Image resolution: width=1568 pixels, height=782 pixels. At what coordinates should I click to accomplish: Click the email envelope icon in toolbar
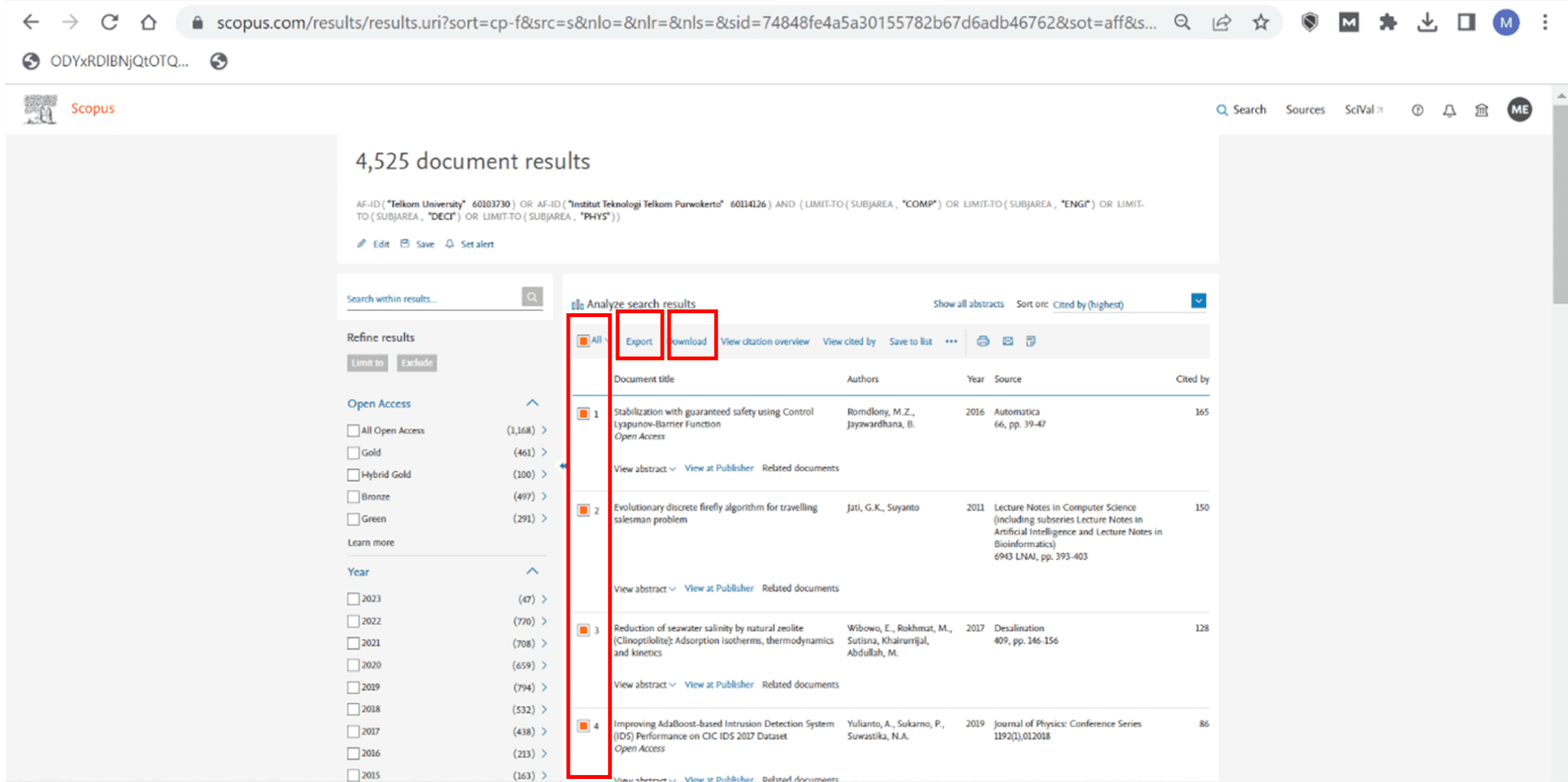point(1008,341)
